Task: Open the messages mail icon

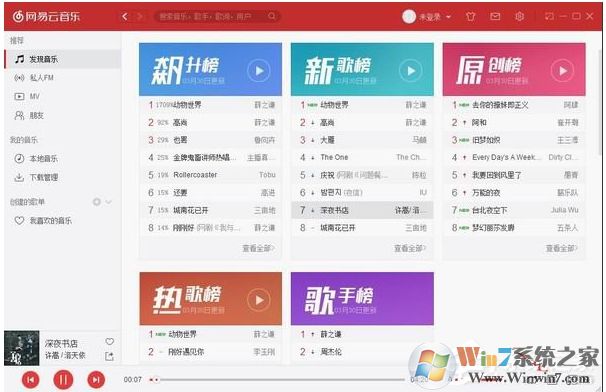Action: click(x=495, y=16)
